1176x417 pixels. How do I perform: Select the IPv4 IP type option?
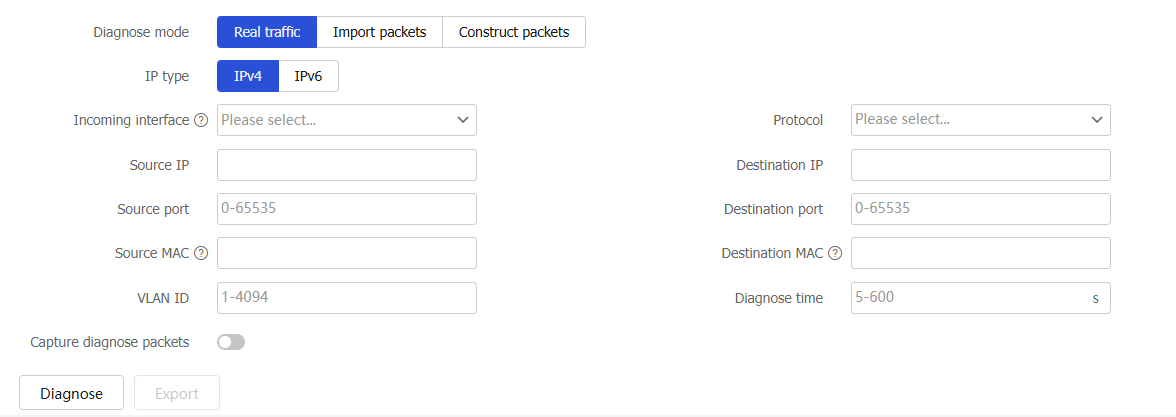[x=248, y=76]
